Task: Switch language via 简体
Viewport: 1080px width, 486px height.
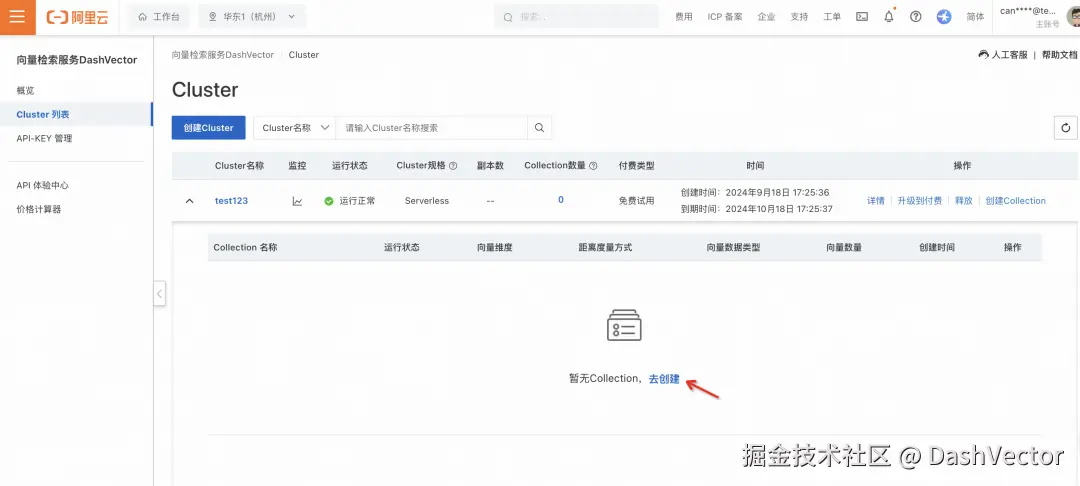Action: click(975, 17)
